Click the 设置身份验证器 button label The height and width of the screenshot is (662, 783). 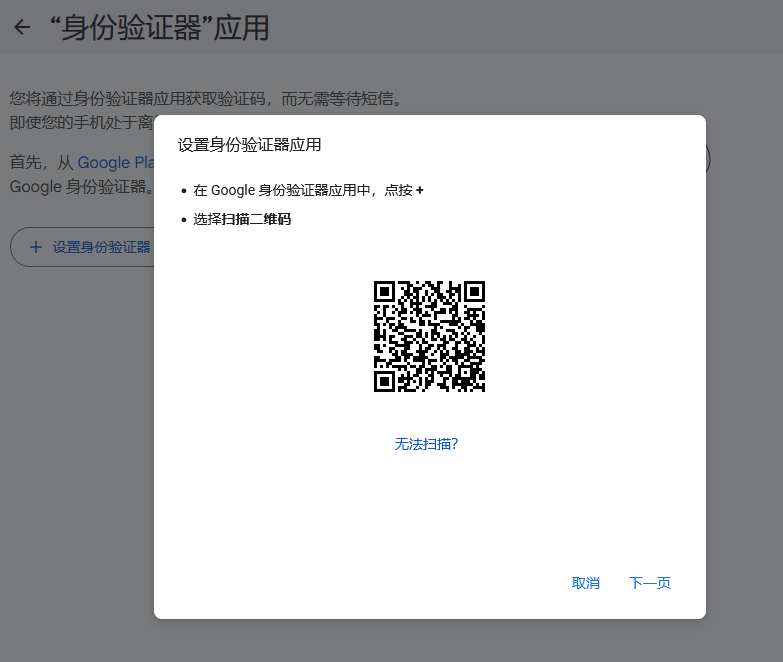point(101,247)
